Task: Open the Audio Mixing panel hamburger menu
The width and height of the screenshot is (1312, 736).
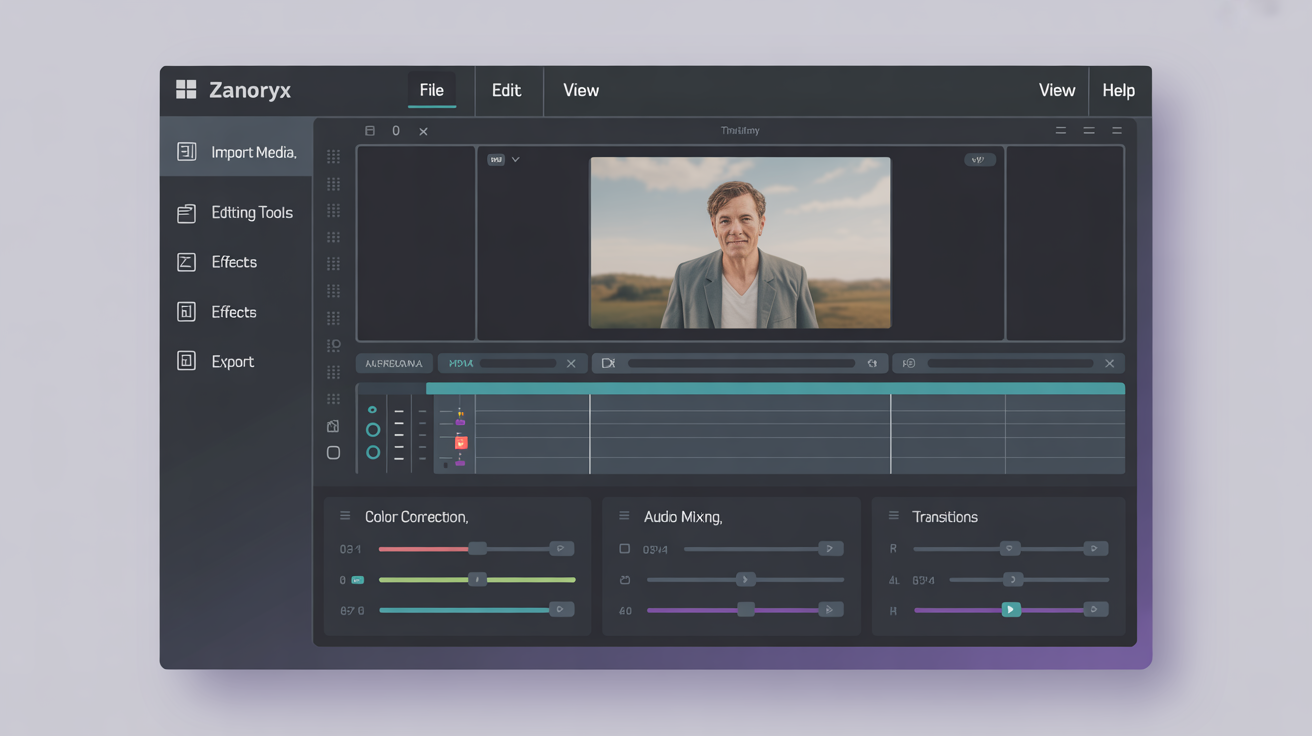Action: [624, 516]
